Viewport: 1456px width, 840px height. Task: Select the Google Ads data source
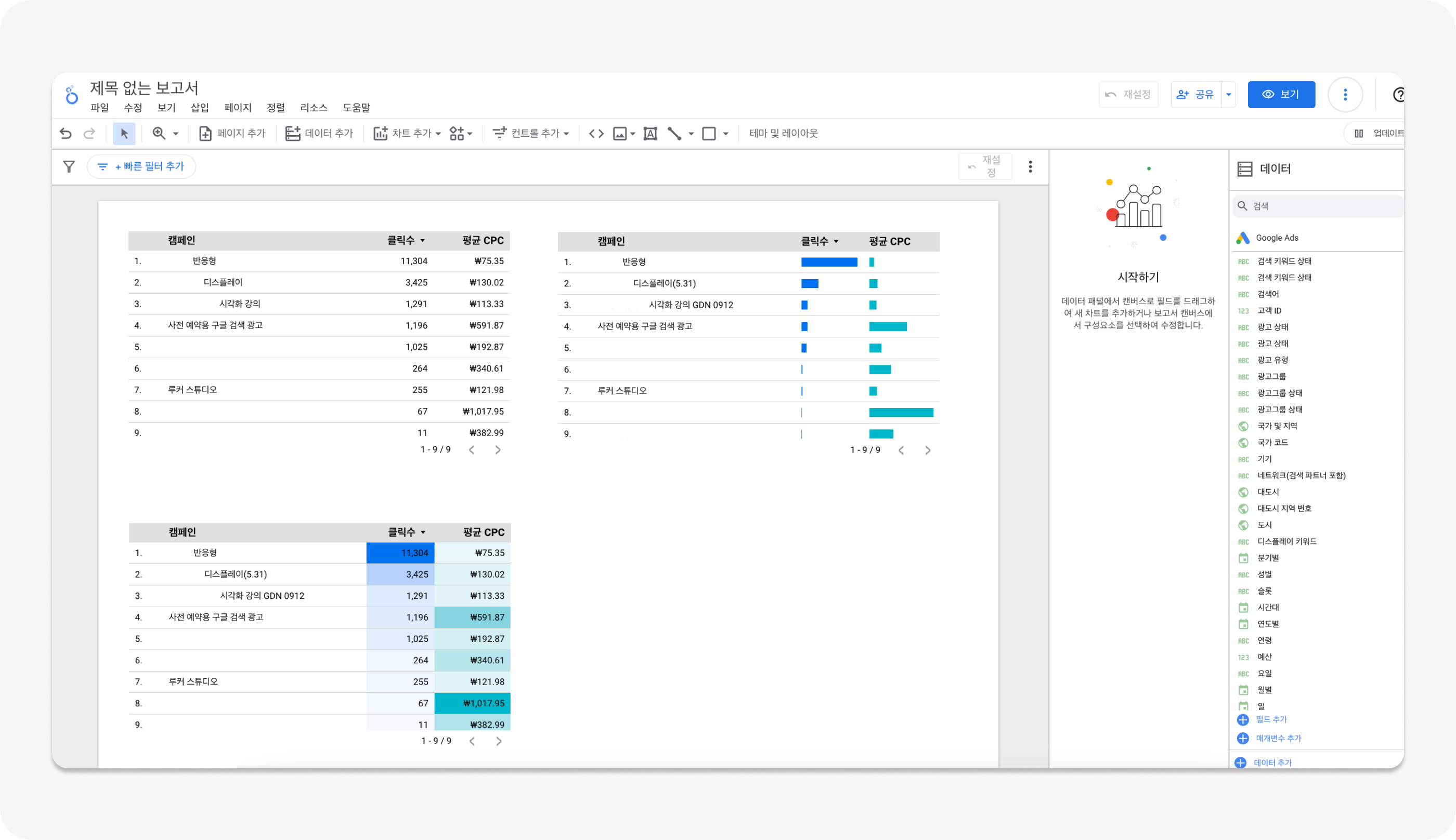pyautogui.click(x=1277, y=238)
